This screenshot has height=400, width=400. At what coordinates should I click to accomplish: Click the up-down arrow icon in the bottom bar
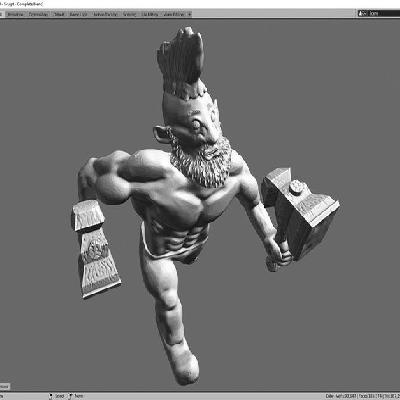pos(51,396)
